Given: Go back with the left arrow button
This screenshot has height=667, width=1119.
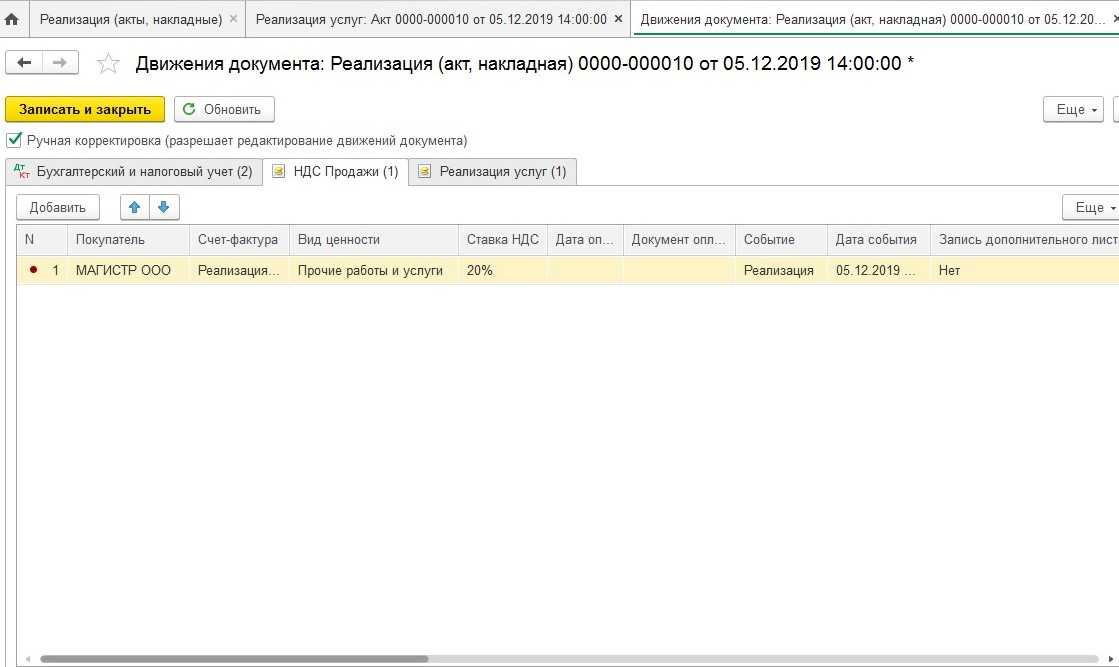Looking at the screenshot, I should click(24, 63).
